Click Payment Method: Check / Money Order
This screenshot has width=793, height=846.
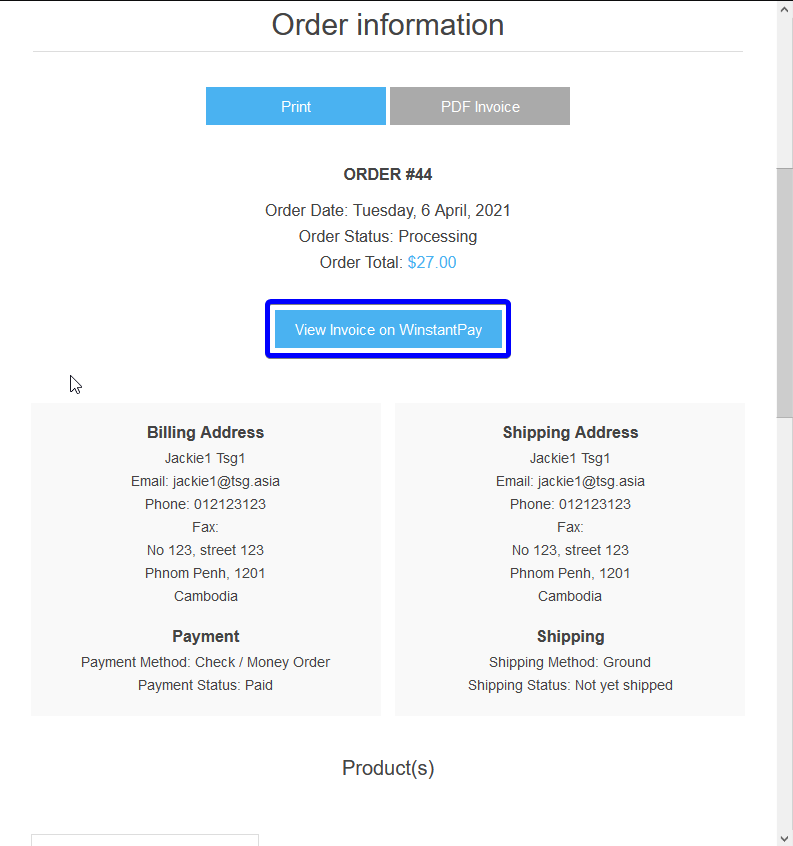(206, 662)
